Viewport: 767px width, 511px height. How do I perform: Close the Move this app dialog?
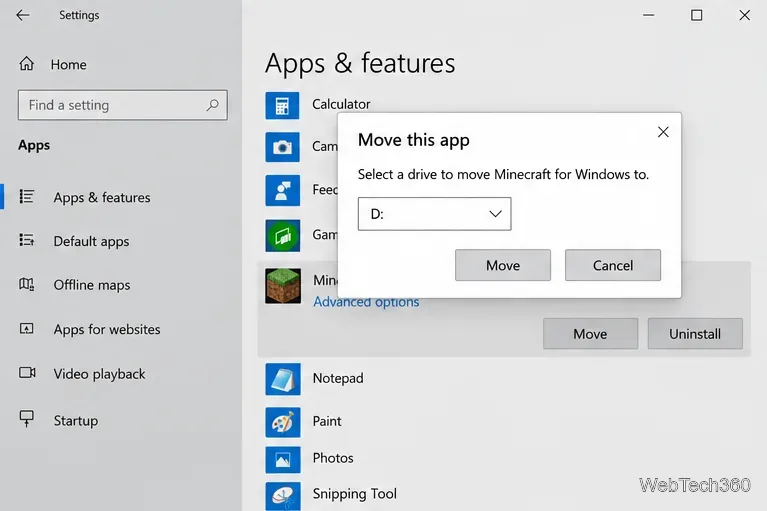(x=663, y=132)
